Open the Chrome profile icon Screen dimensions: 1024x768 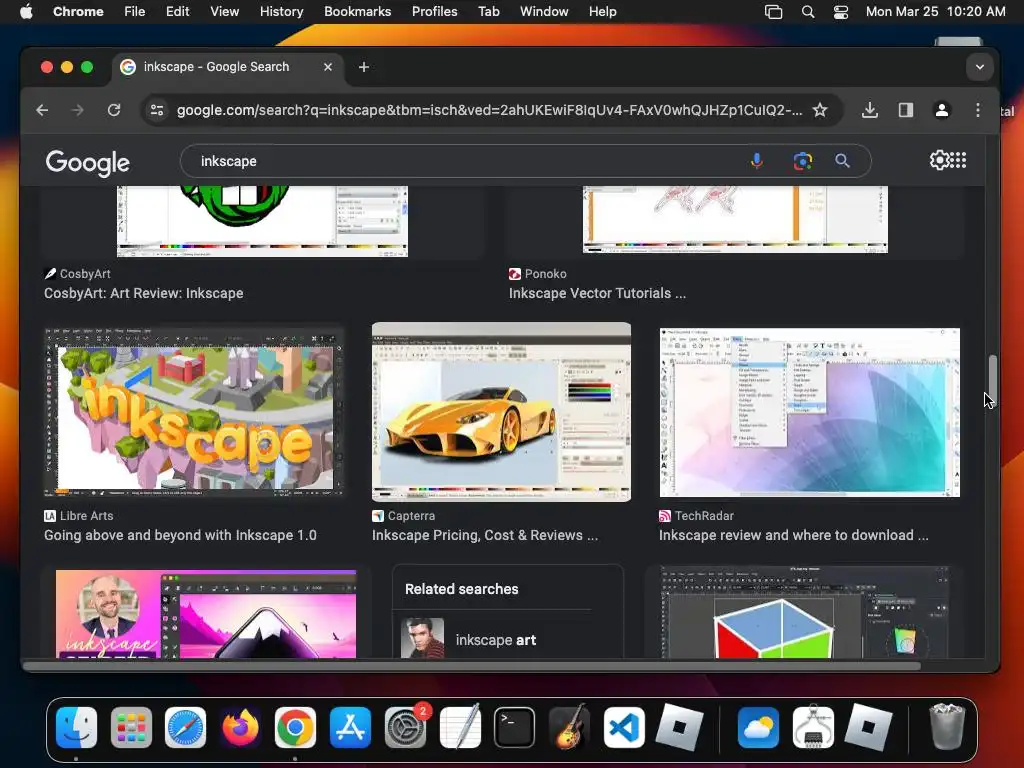(x=941, y=110)
